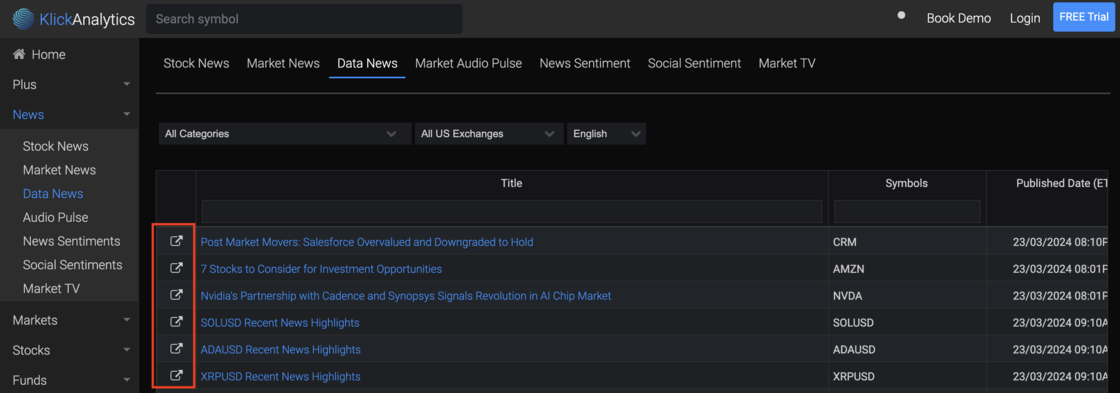
Task: Click the Symbols column filter box
Action: pyautogui.click(x=907, y=212)
